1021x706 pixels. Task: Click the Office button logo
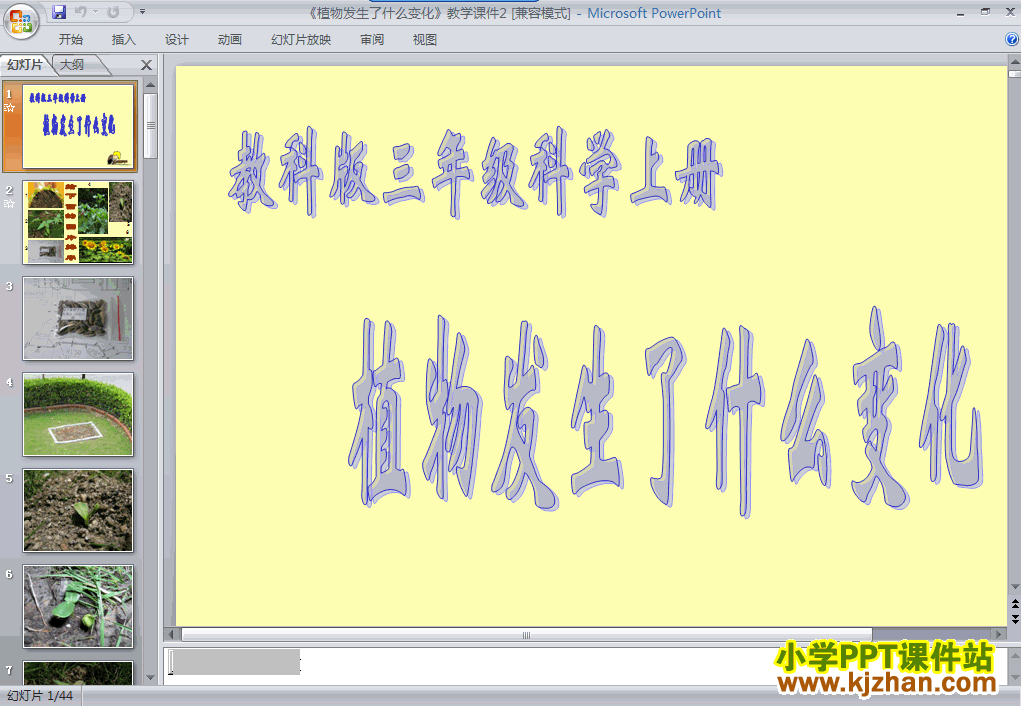coord(21,21)
